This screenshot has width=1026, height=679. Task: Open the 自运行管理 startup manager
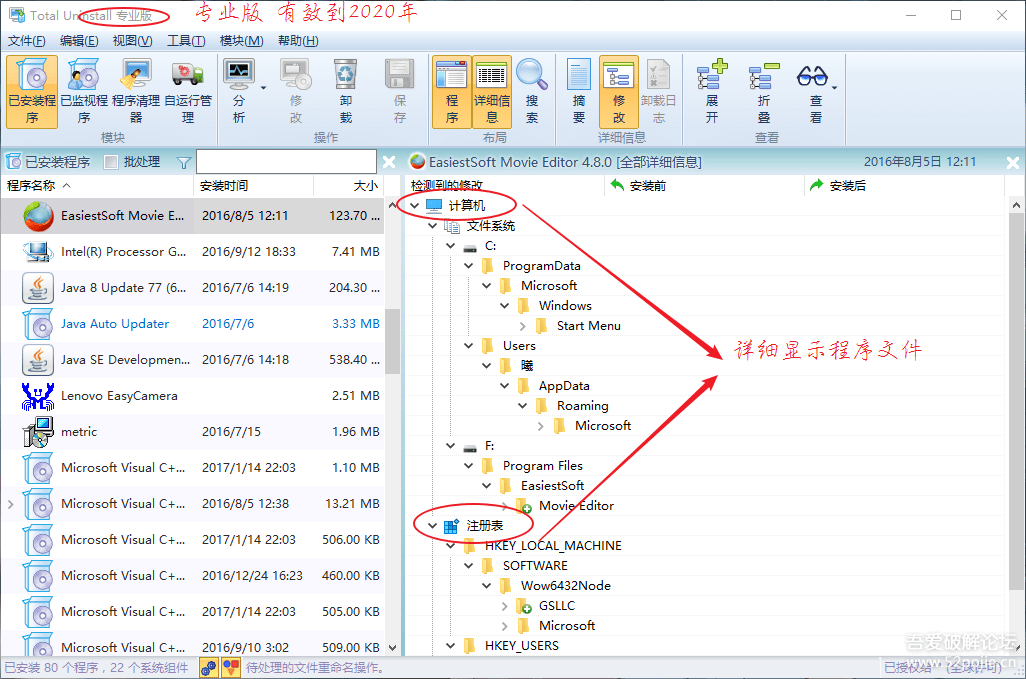point(188,92)
